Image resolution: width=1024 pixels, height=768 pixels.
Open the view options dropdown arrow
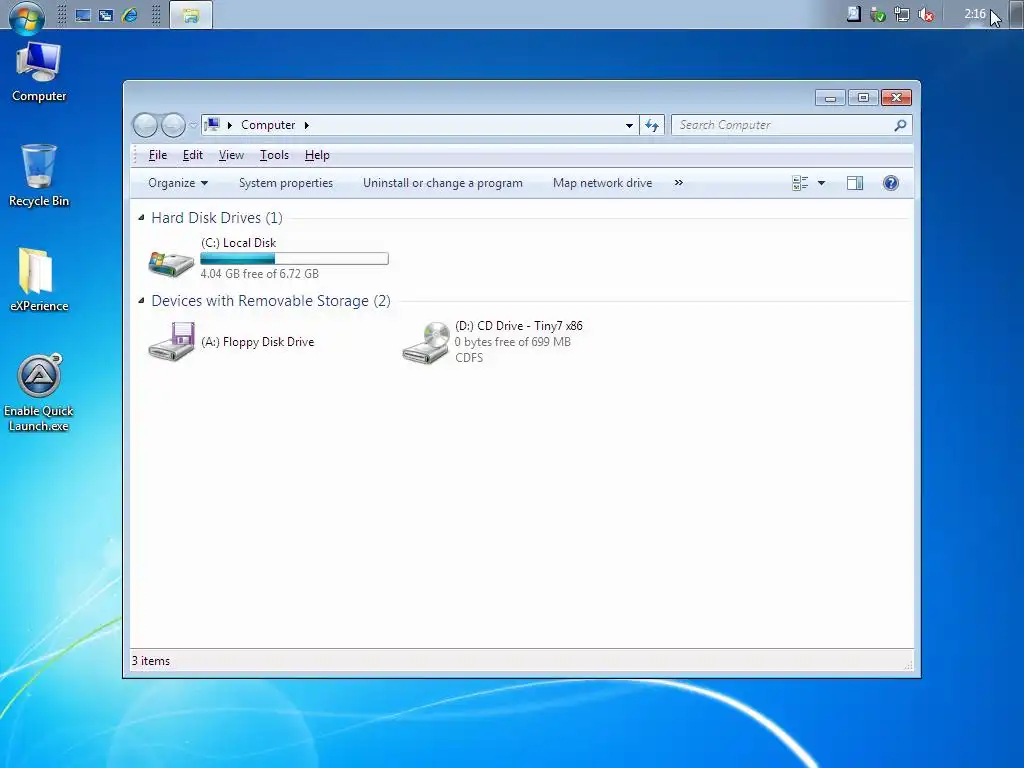[x=822, y=183]
